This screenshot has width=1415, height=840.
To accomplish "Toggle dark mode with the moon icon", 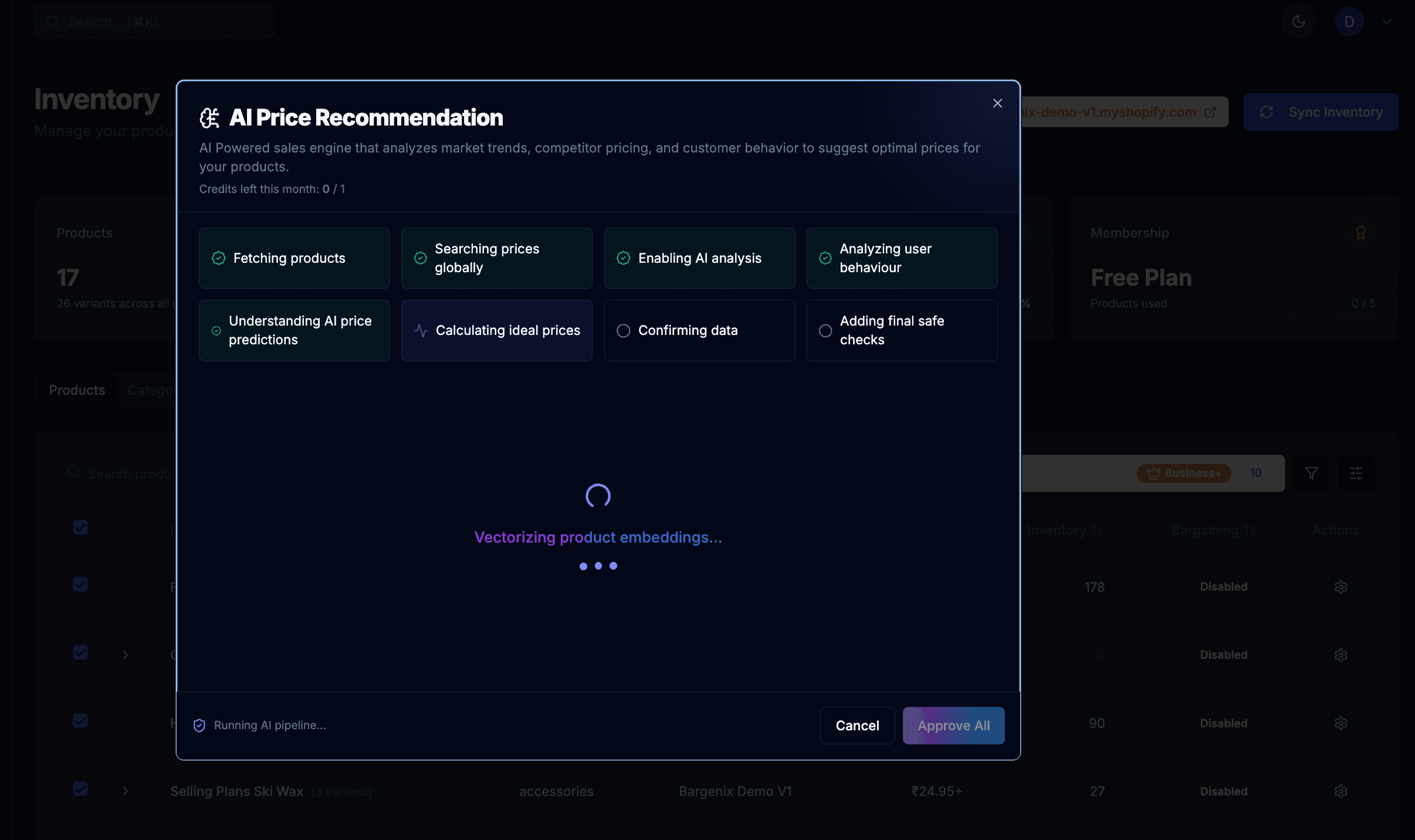I will click(1298, 21).
